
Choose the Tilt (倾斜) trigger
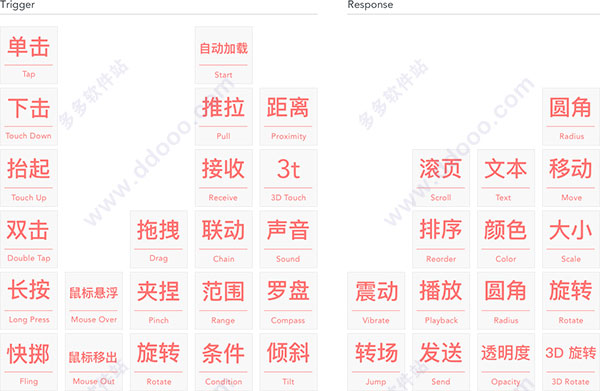pos(289,362)
